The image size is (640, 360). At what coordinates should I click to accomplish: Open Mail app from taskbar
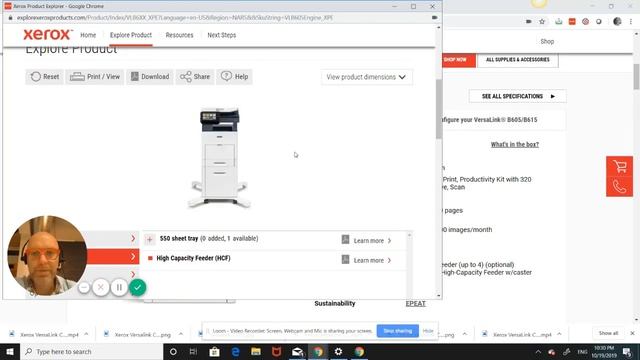coord(298,351)
